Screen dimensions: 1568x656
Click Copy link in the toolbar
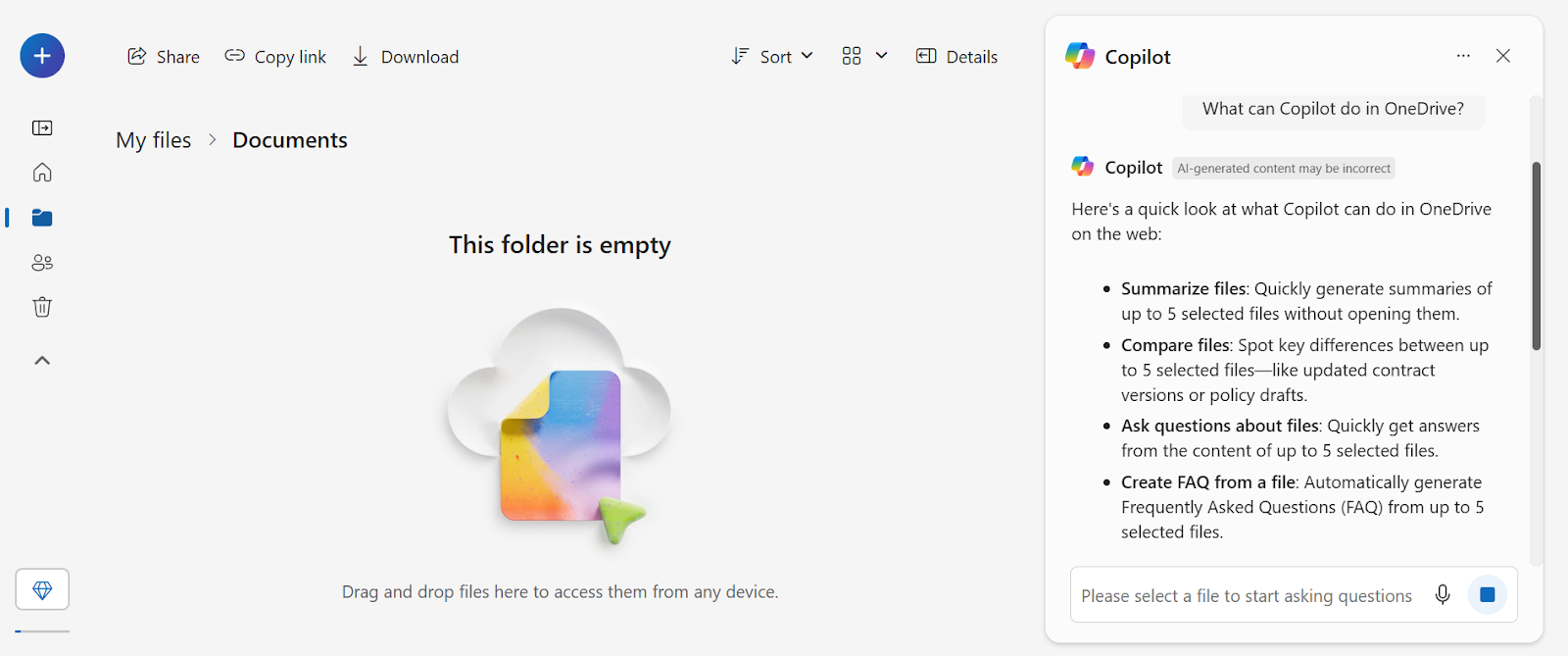click(275, 57)
